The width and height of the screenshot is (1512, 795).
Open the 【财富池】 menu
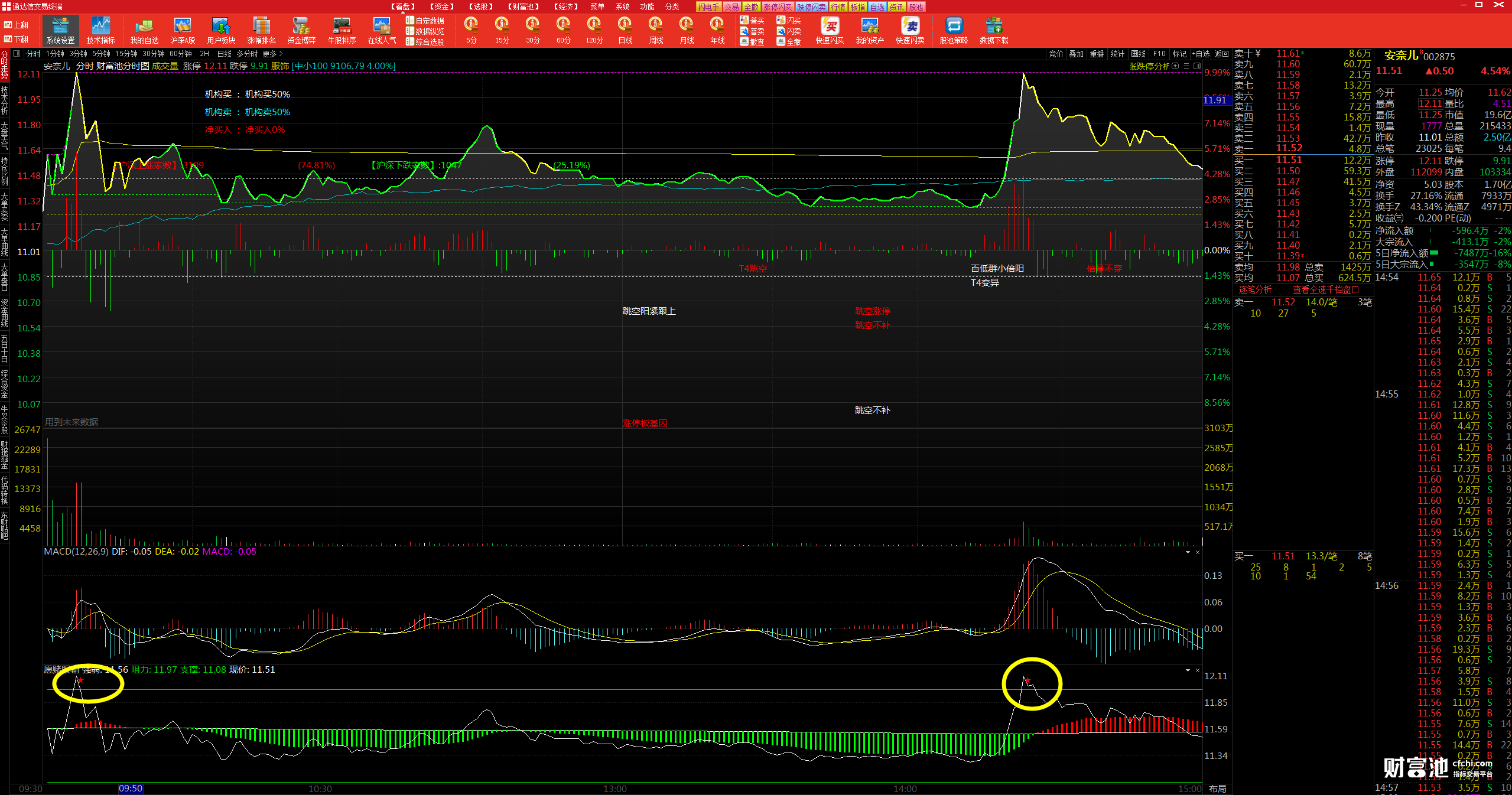523,6
